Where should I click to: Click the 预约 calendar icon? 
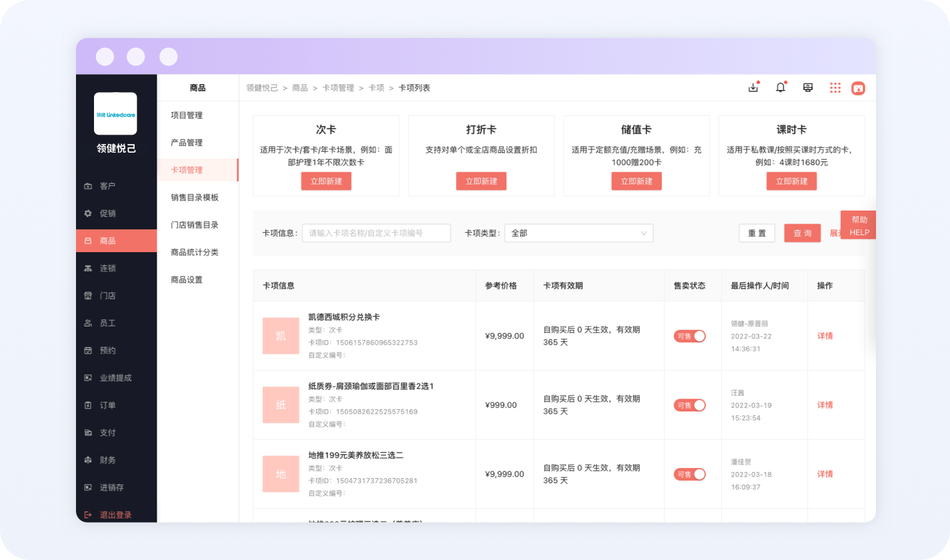88,350
